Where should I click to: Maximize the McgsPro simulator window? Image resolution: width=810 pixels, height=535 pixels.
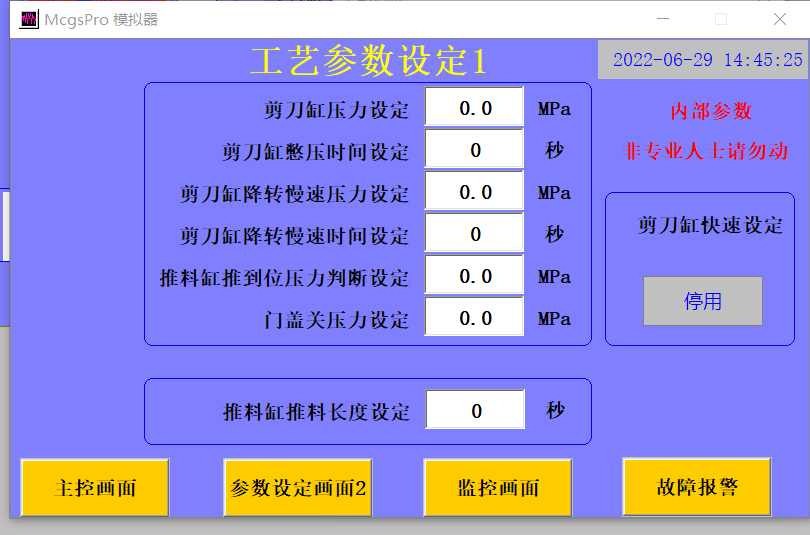click(x=721, y=19)
